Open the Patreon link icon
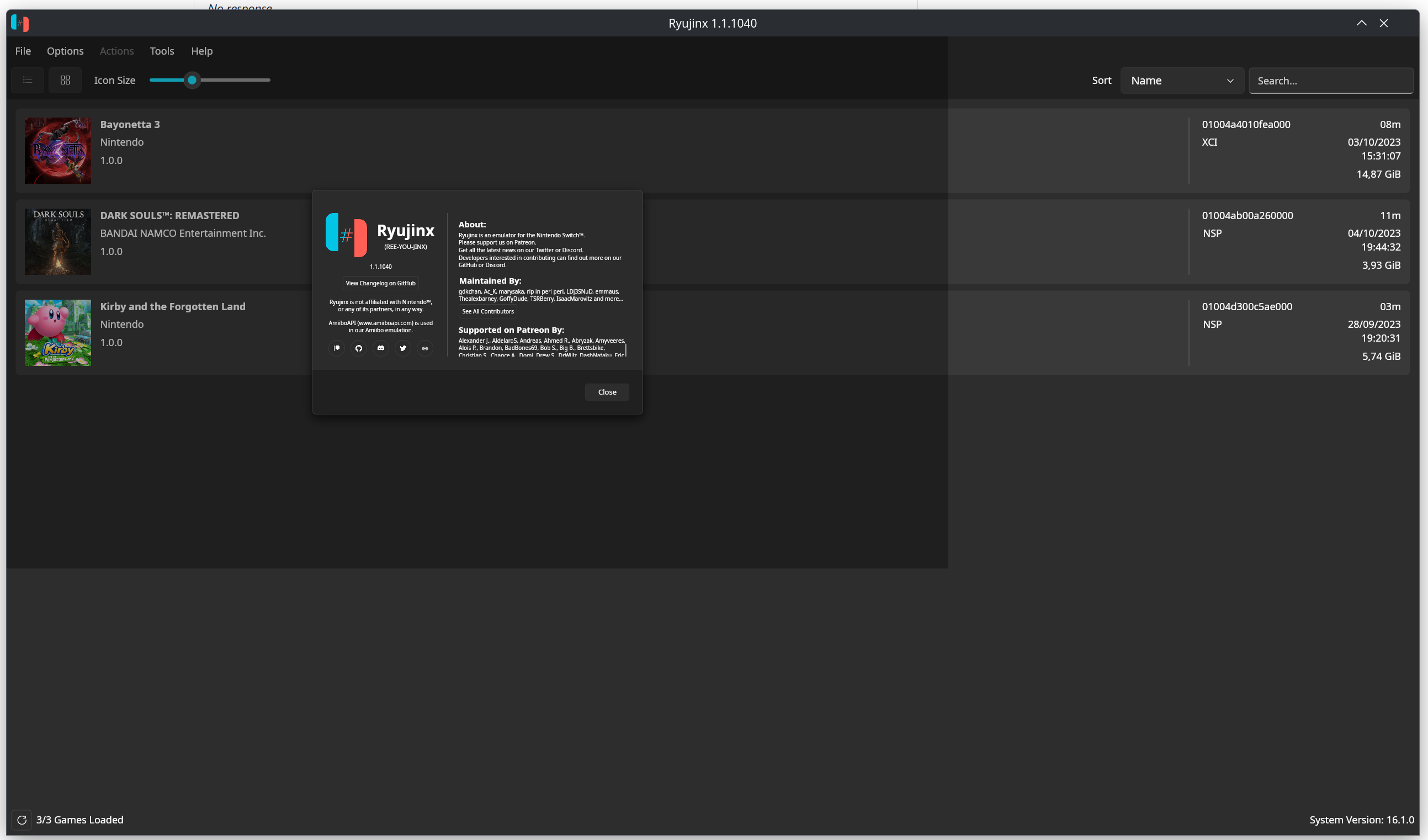 click(337, 348)
